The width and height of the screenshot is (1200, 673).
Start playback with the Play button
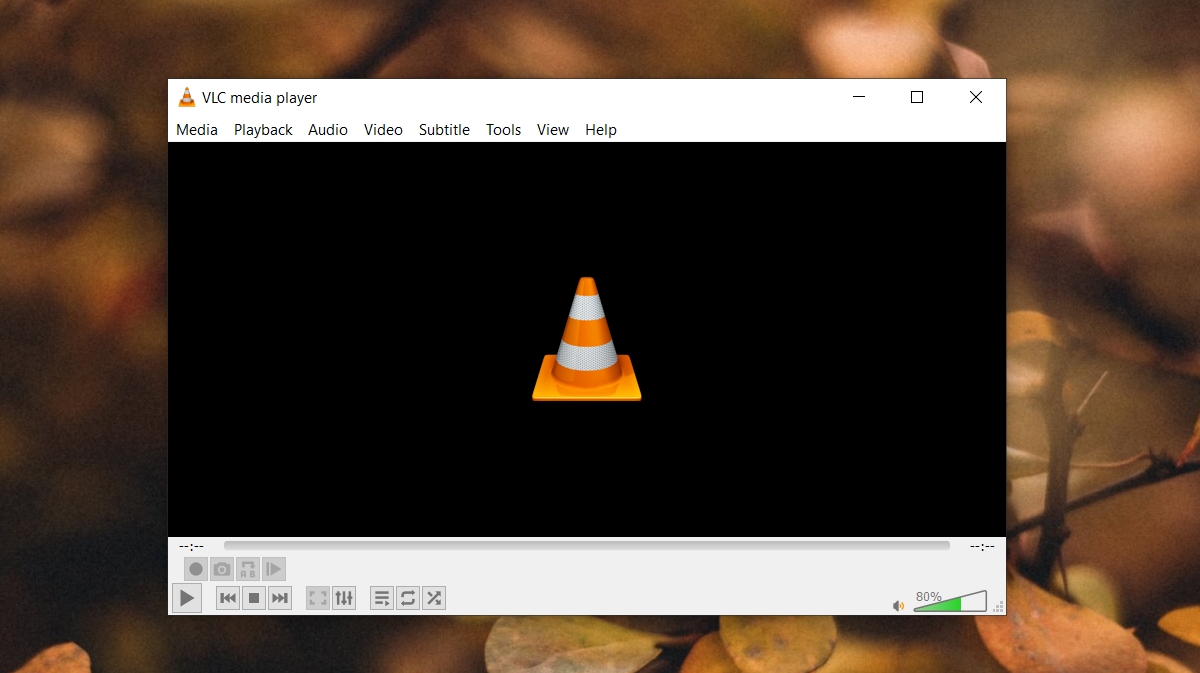coord(187,598)
